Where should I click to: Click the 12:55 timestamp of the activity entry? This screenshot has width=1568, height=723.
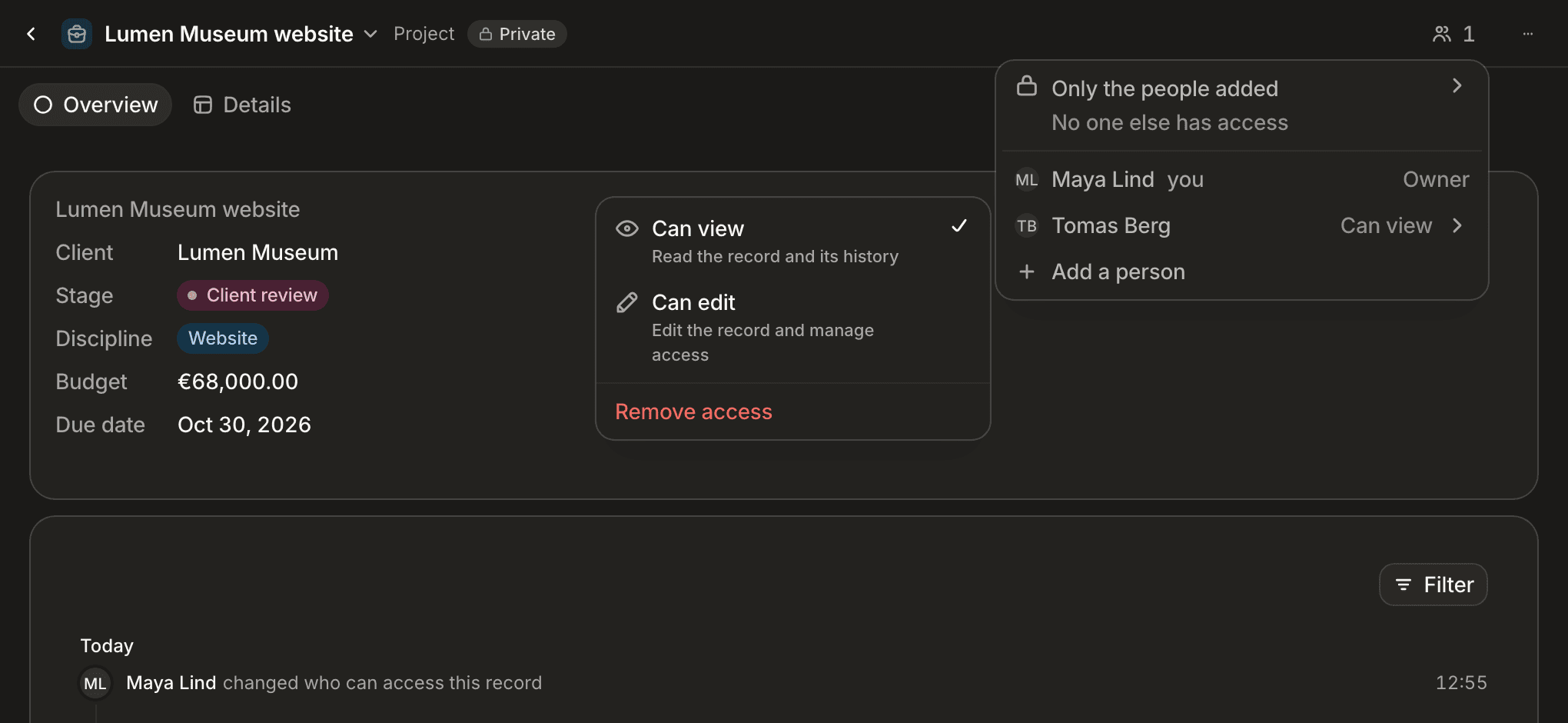tap(1461, 683)
